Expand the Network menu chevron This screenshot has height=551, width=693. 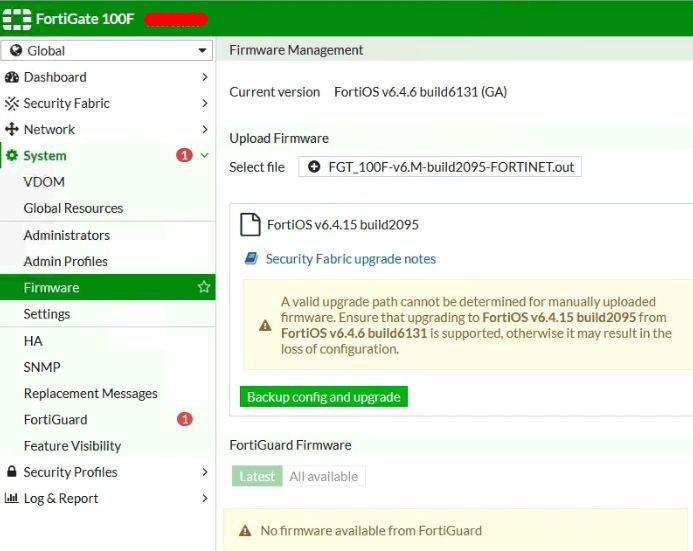pyautogui.click(x=205, y=129)
